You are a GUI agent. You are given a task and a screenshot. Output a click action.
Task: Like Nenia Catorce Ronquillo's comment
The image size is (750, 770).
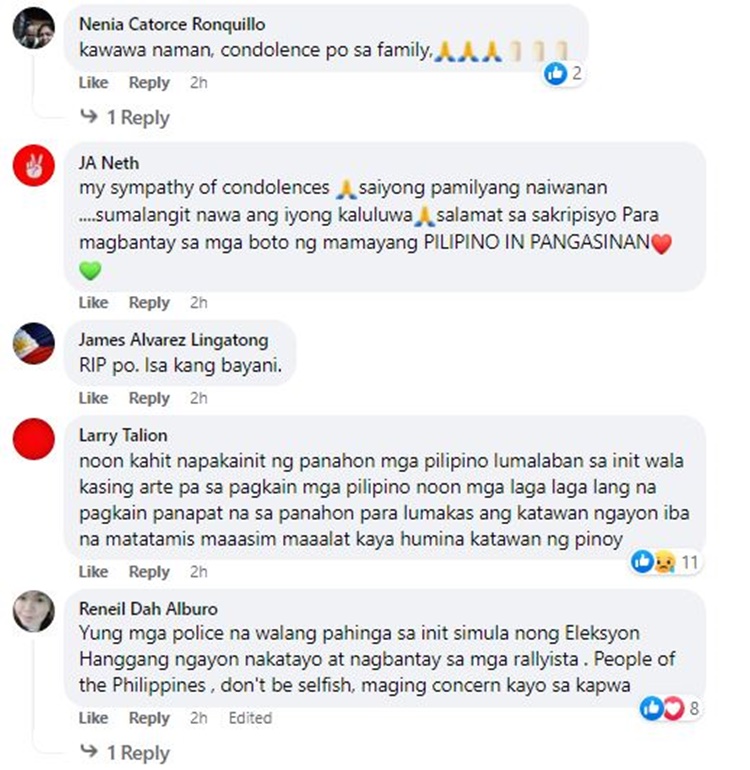[x=93, y=82]
